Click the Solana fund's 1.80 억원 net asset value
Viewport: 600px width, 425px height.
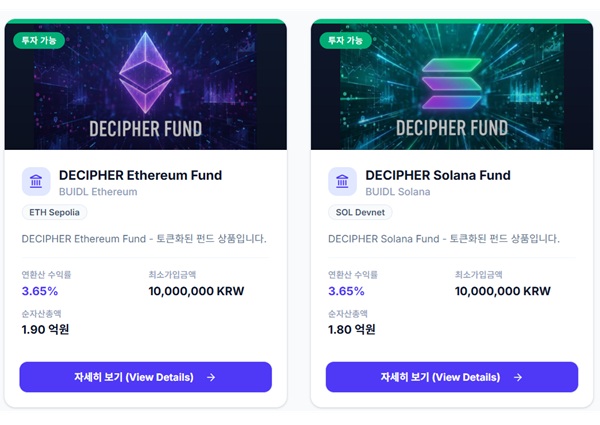pyautogui.click(x=352, y=329)
